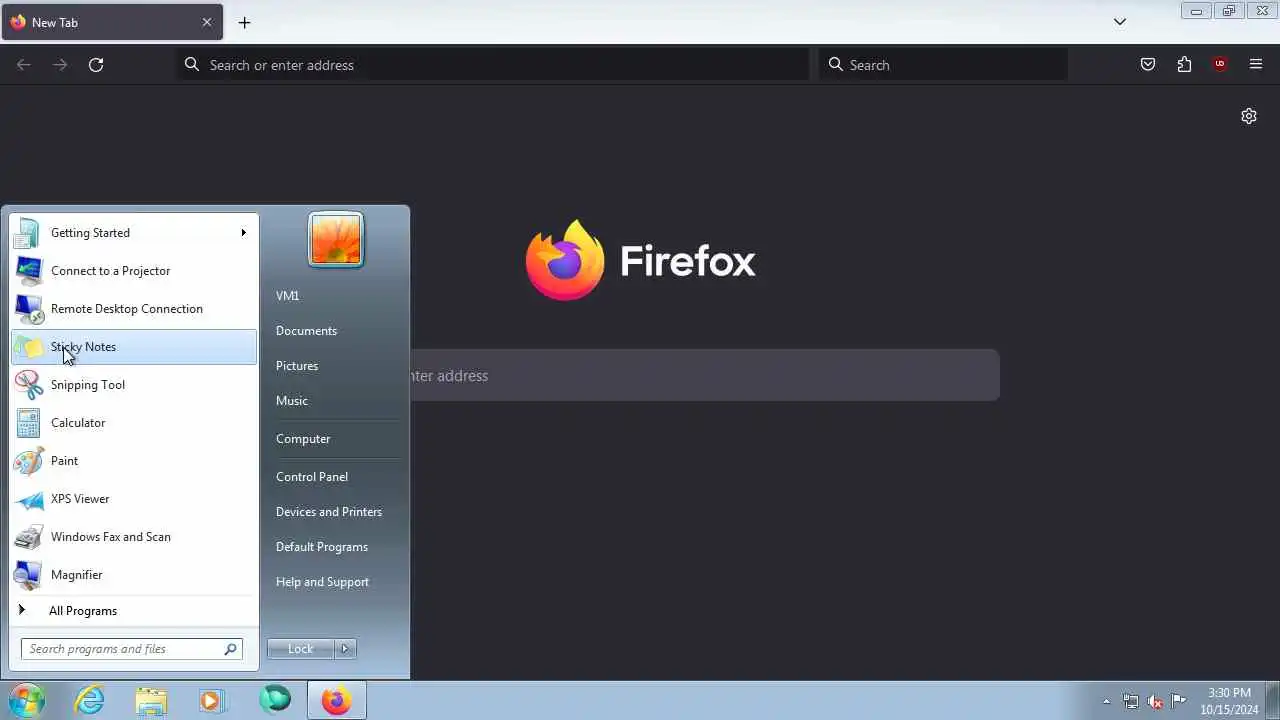Launch Connect to a Projector

tap(134, 271)
